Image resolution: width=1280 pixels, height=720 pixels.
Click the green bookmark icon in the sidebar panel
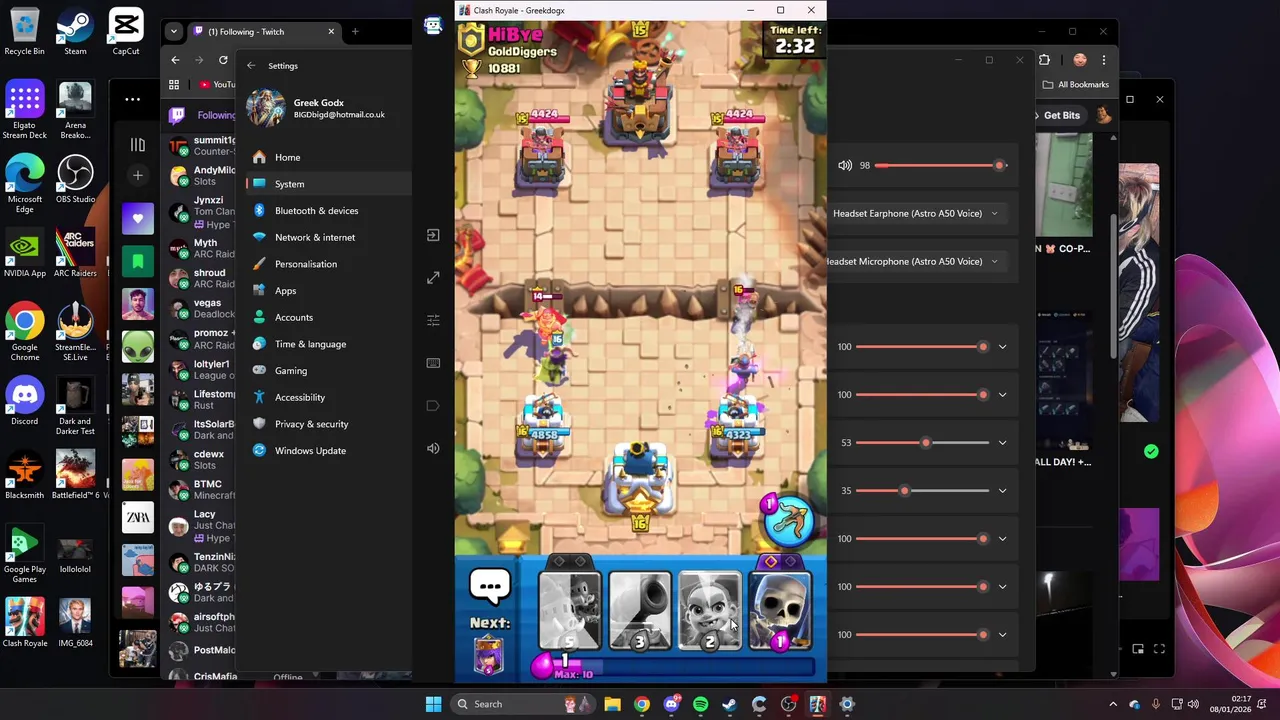click(x=138, y=262)
